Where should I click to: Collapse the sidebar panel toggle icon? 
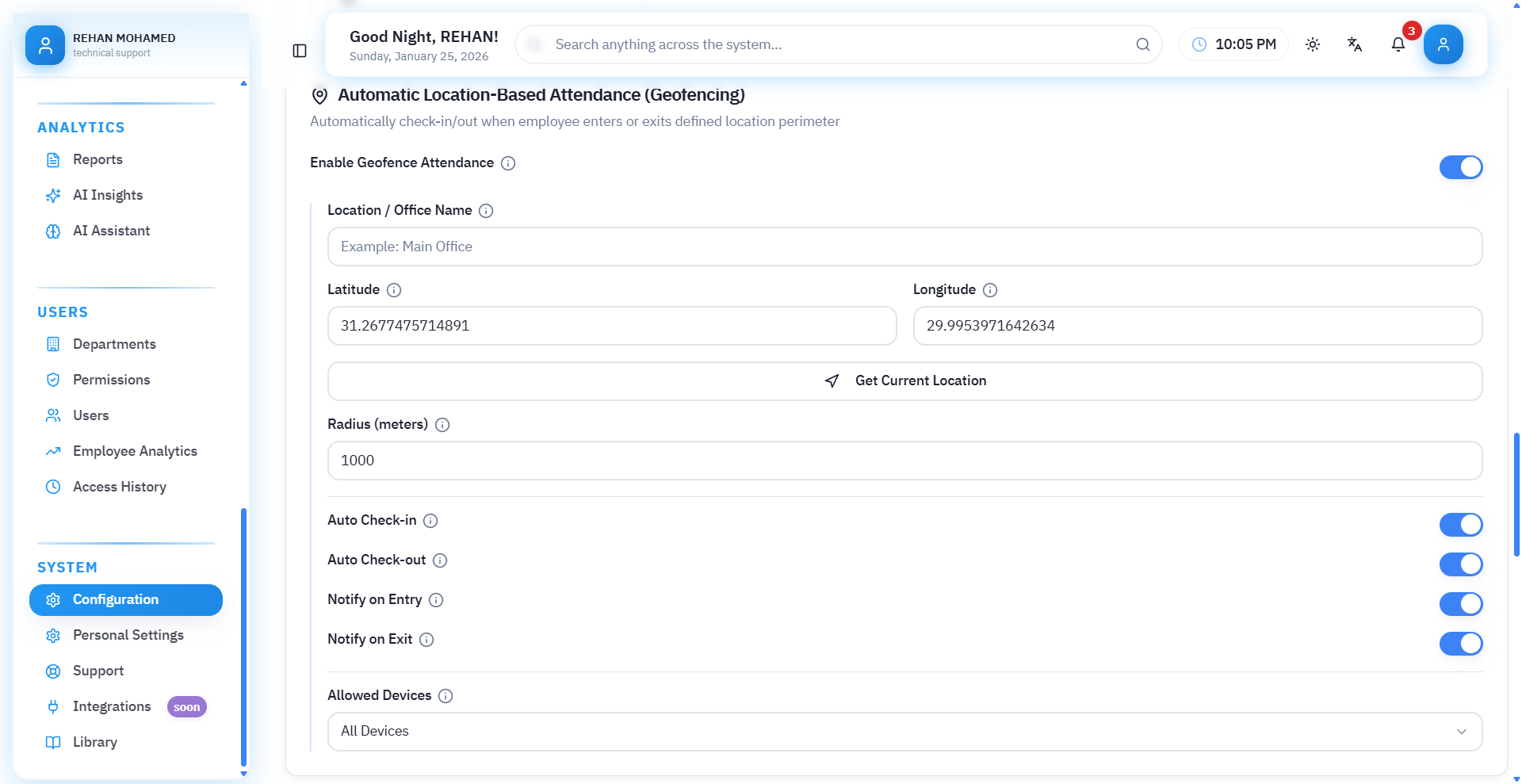(x=300, y=51)
